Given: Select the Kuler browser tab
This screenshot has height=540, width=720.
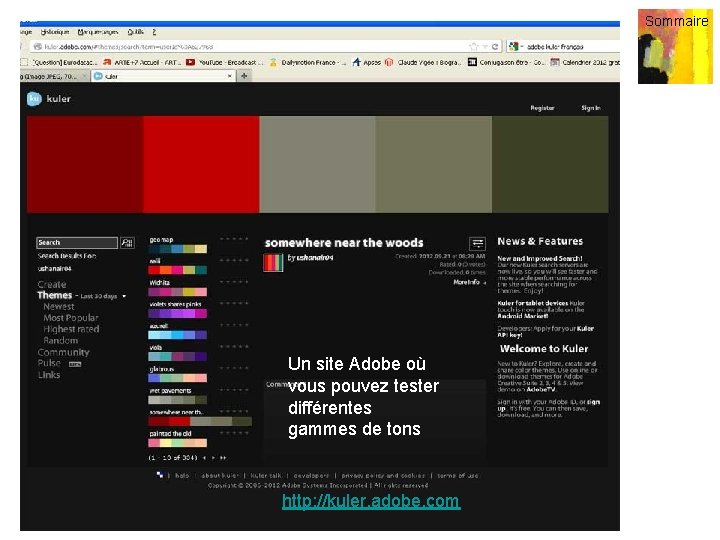Looking at the screenshot, I should [x=163, y=76].
